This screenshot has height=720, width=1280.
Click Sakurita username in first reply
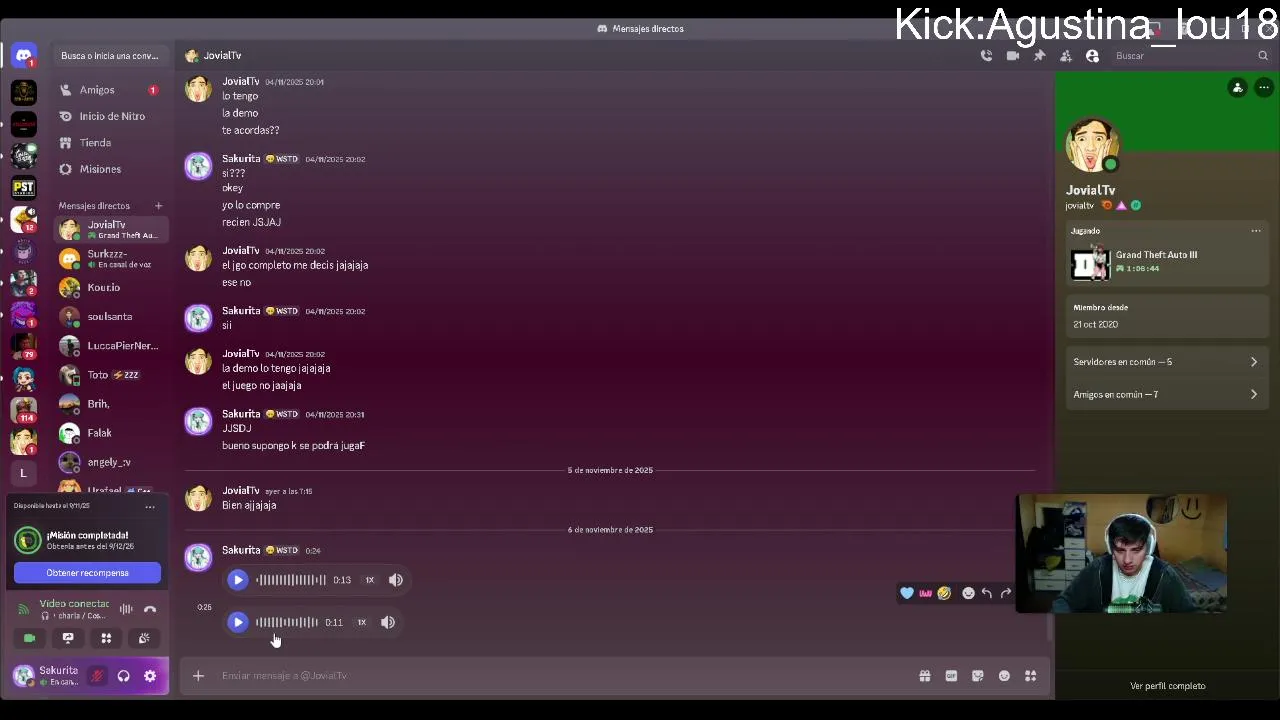coord(241,158)
